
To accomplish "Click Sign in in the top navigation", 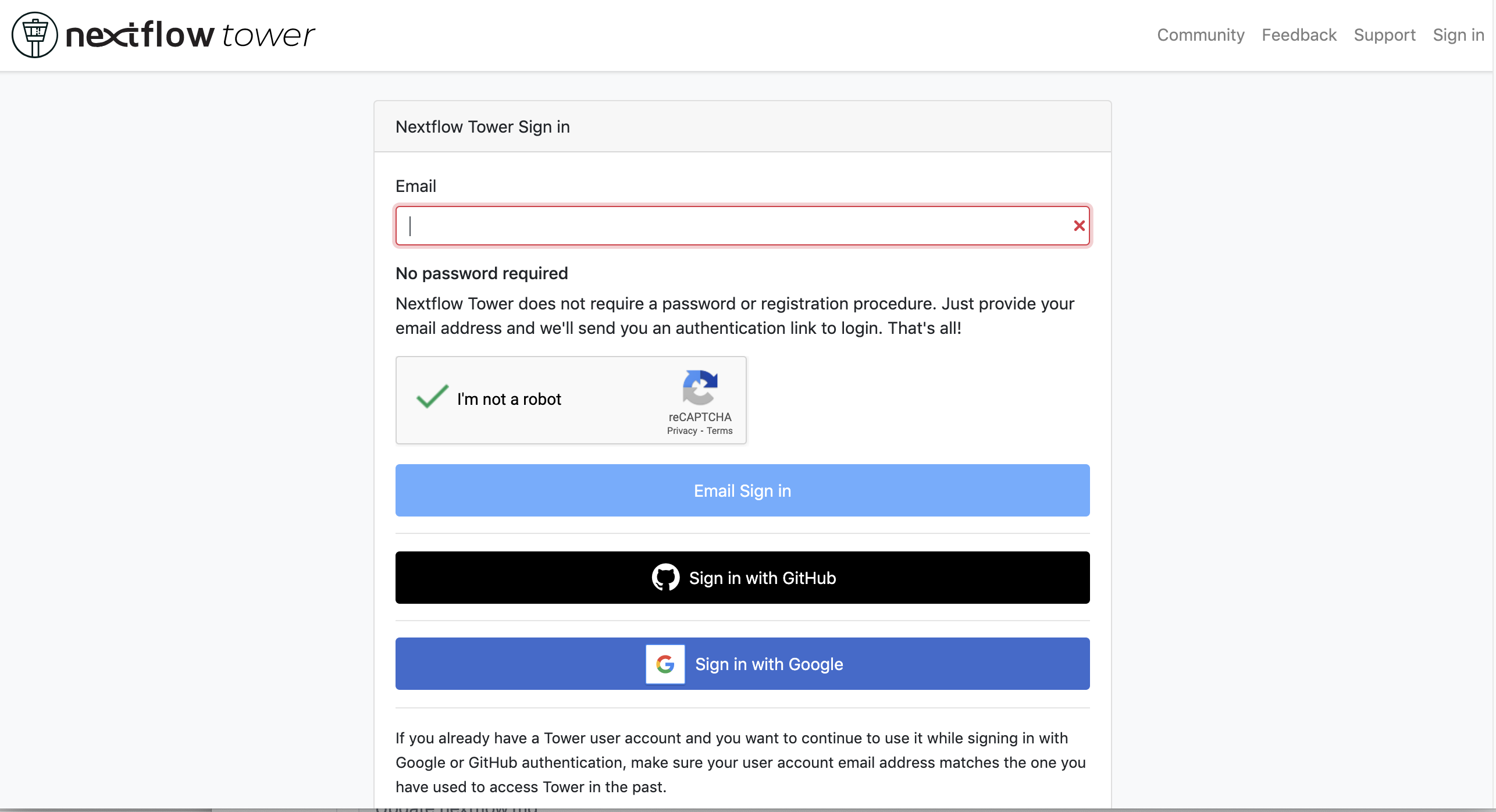I will (x=1458, y=35).
